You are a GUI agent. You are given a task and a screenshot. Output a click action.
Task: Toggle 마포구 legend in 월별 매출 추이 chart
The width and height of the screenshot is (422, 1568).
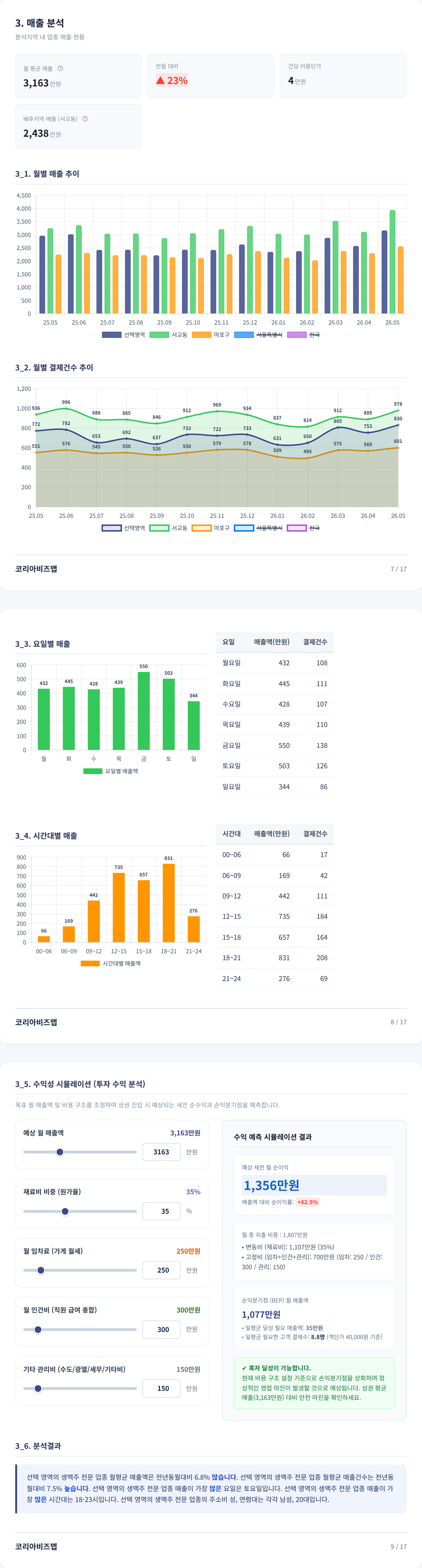coord(211,335)
